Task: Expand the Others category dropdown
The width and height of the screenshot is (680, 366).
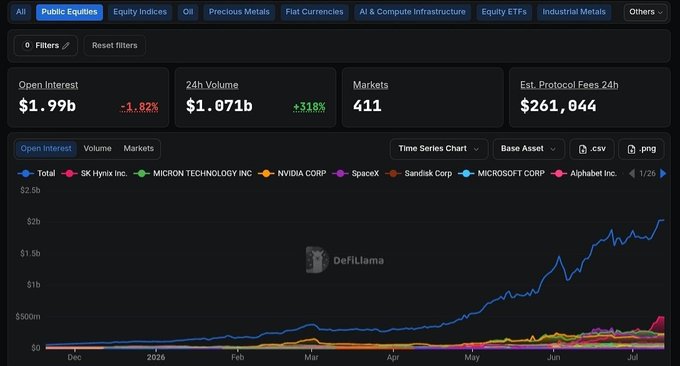Action: (645, 12)
